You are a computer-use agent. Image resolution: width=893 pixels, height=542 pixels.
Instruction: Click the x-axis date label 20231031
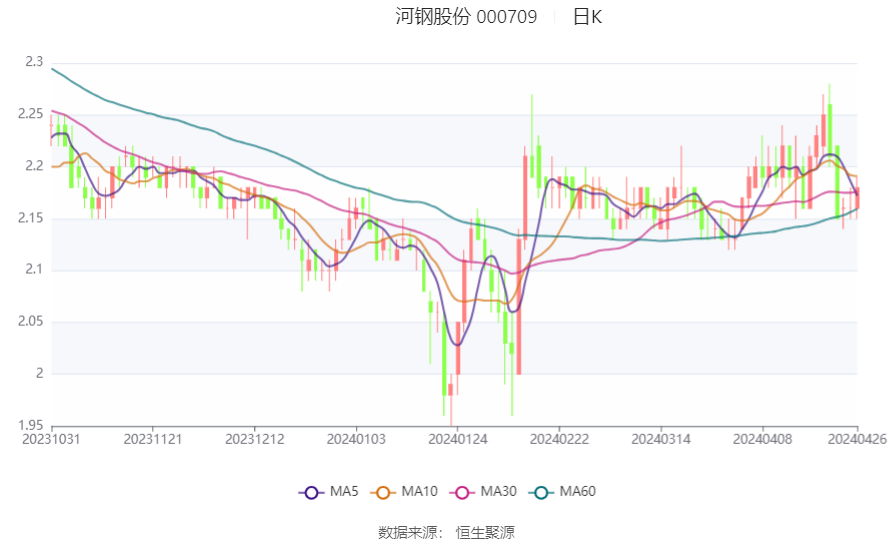tap(51, 440)
